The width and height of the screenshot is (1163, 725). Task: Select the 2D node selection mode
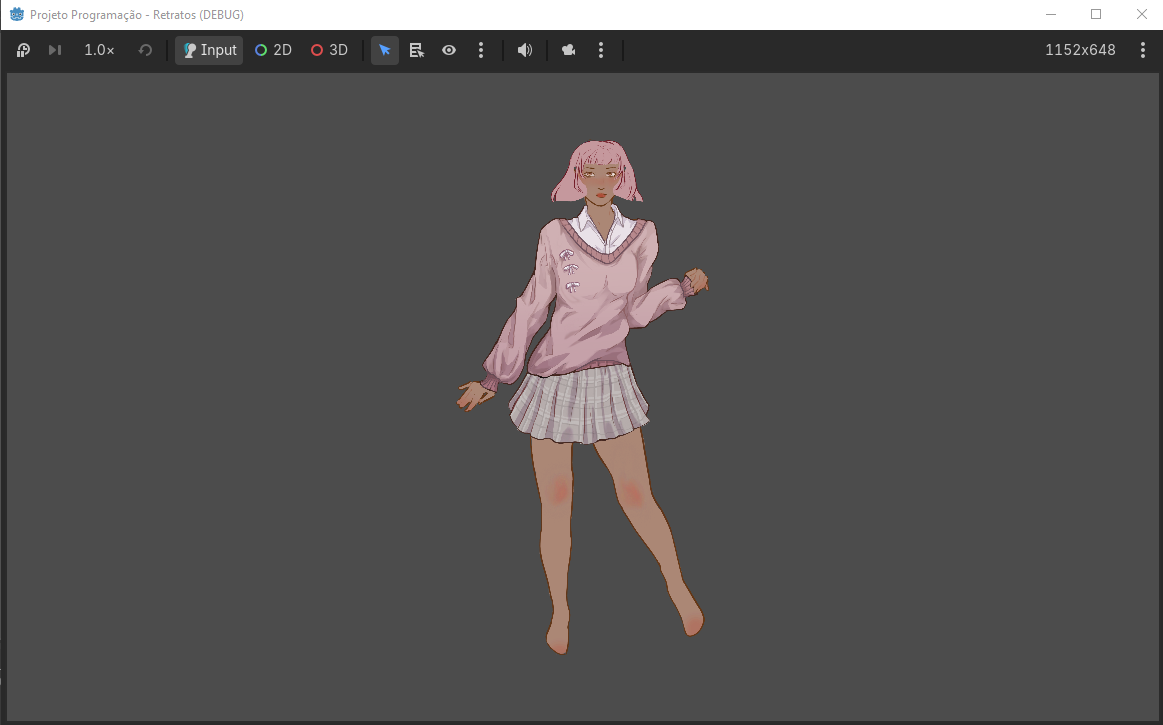(273, 50)
